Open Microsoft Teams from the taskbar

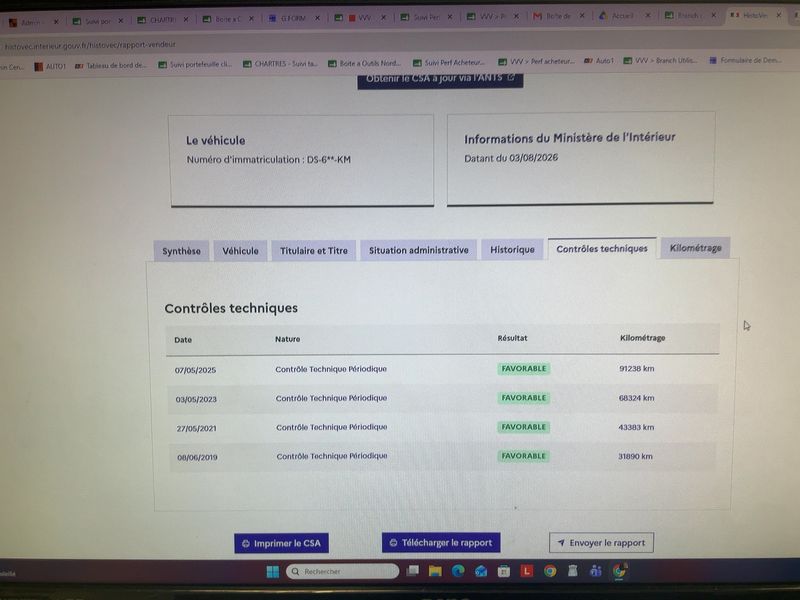(595, 571)
